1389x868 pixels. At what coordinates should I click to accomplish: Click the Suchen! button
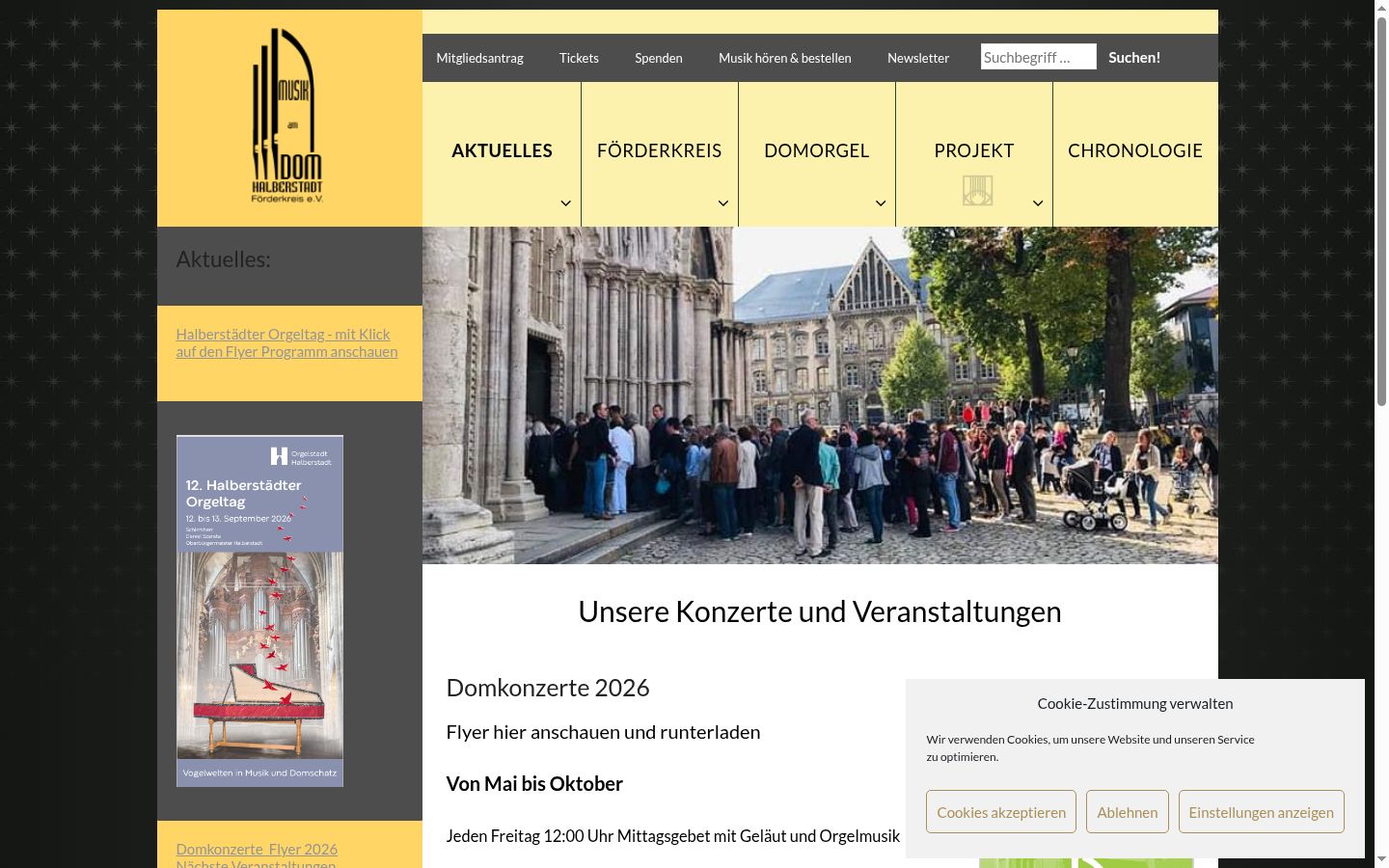pyautogui.click(x=1134, y=57)
